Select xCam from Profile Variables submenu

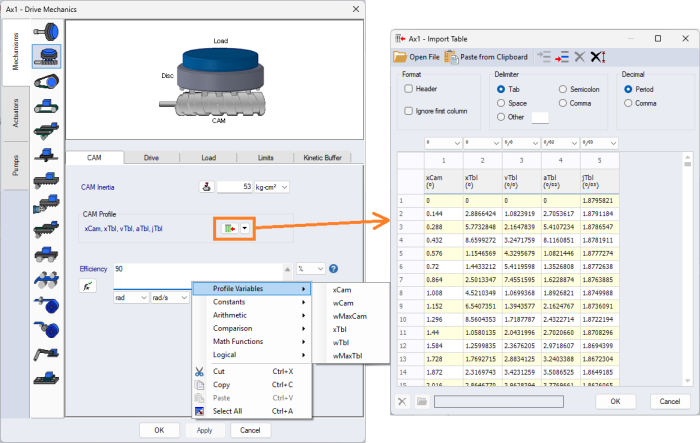pos(343,289)
